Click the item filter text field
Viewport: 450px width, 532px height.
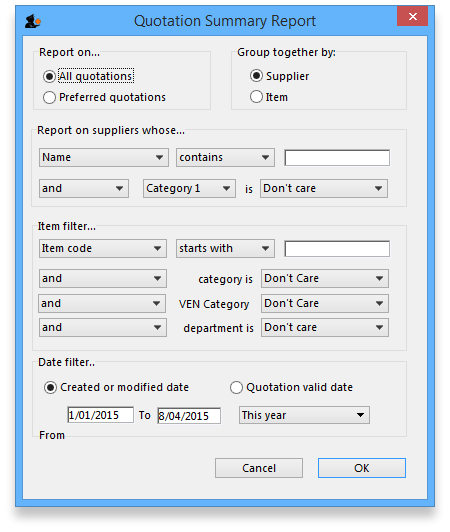(x=337, y=249)
